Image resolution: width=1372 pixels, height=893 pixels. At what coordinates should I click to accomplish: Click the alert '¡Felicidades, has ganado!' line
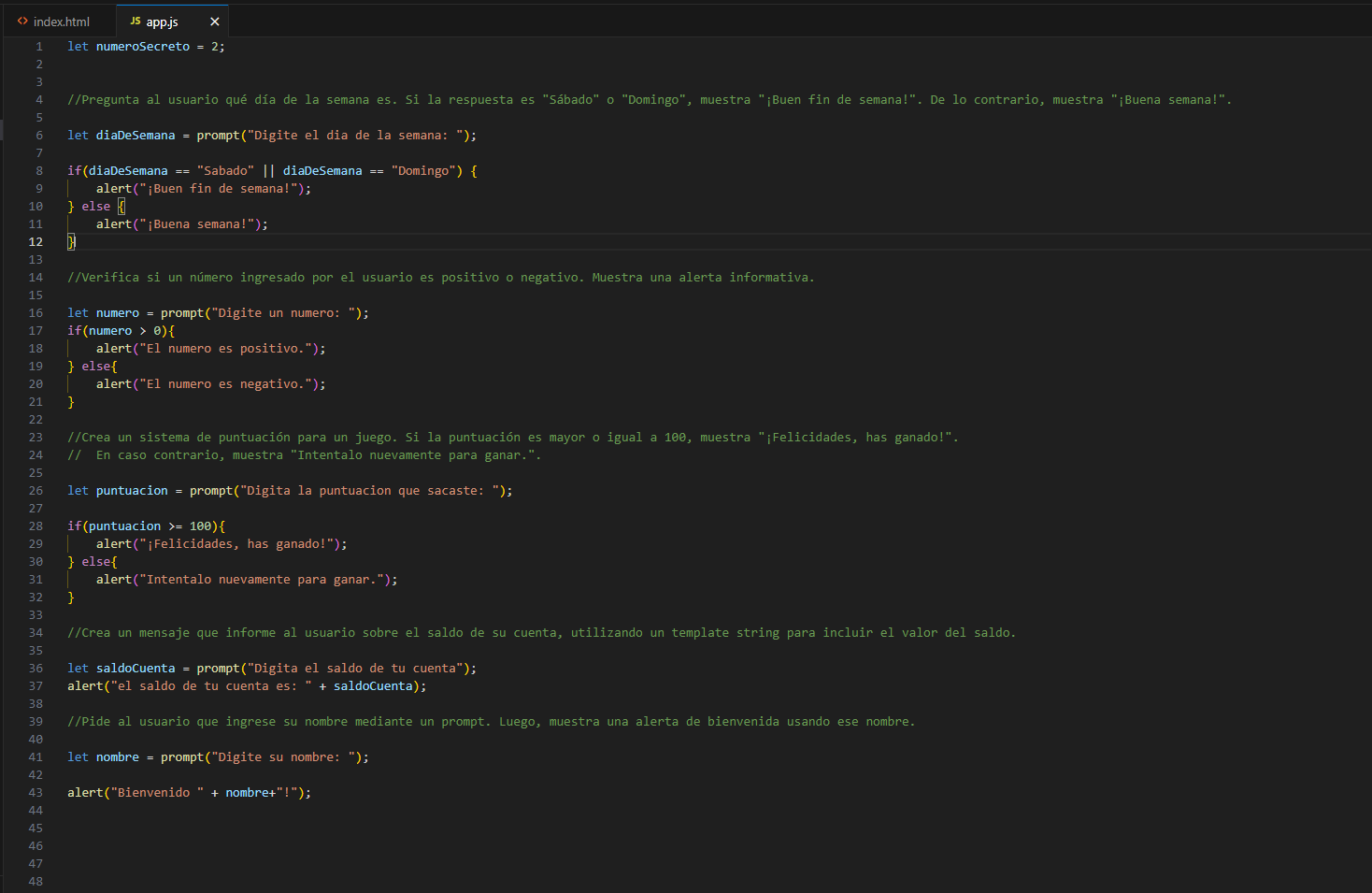pyautogui.click(x=222, y=544)
